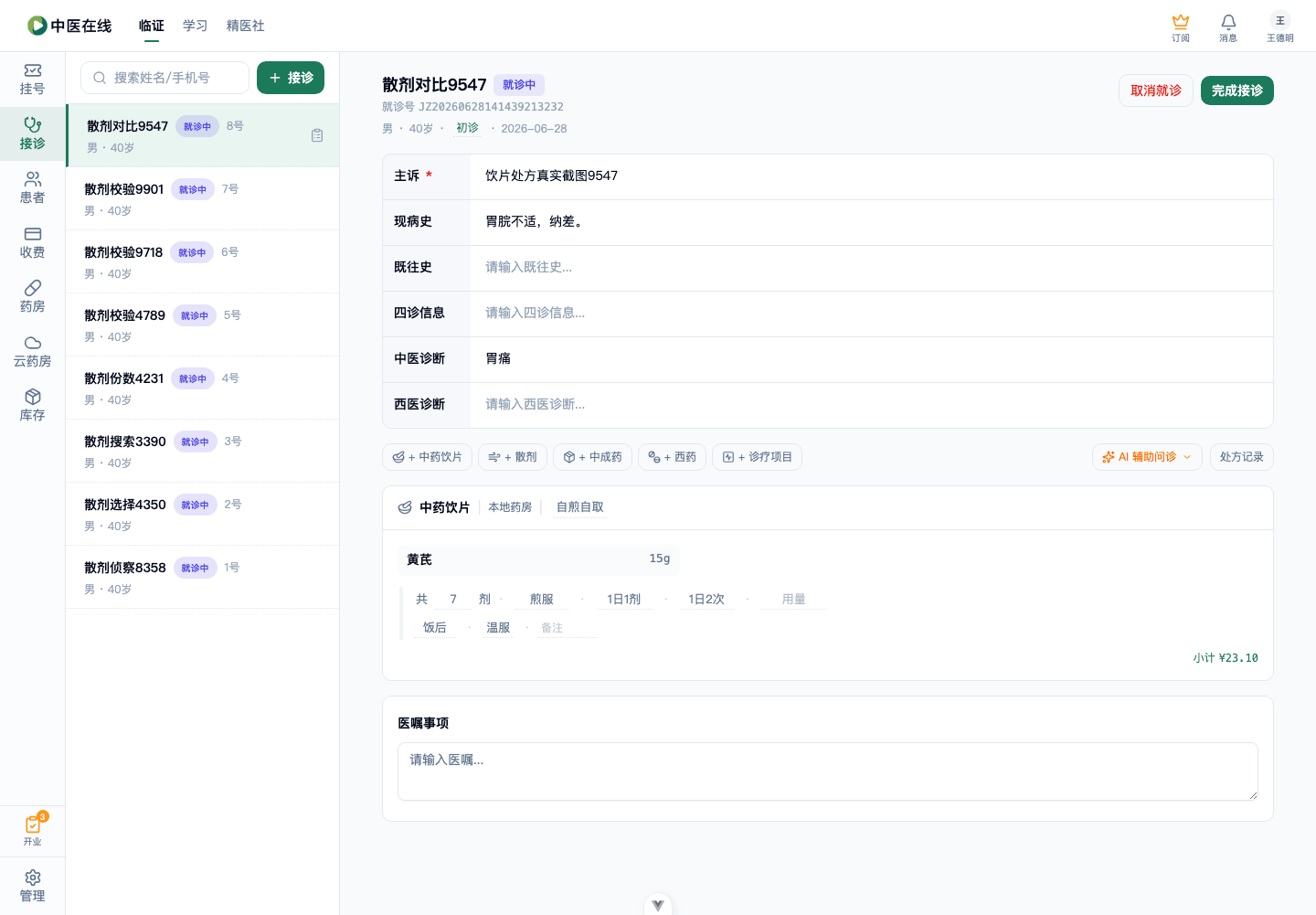Add 诊疗项目 item

tap(757, 457)
